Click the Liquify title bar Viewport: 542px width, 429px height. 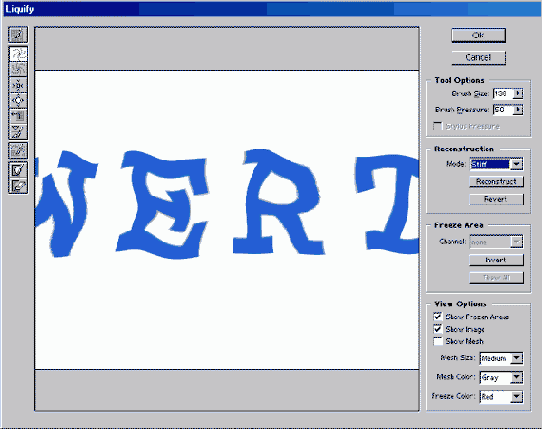[272, 9]
